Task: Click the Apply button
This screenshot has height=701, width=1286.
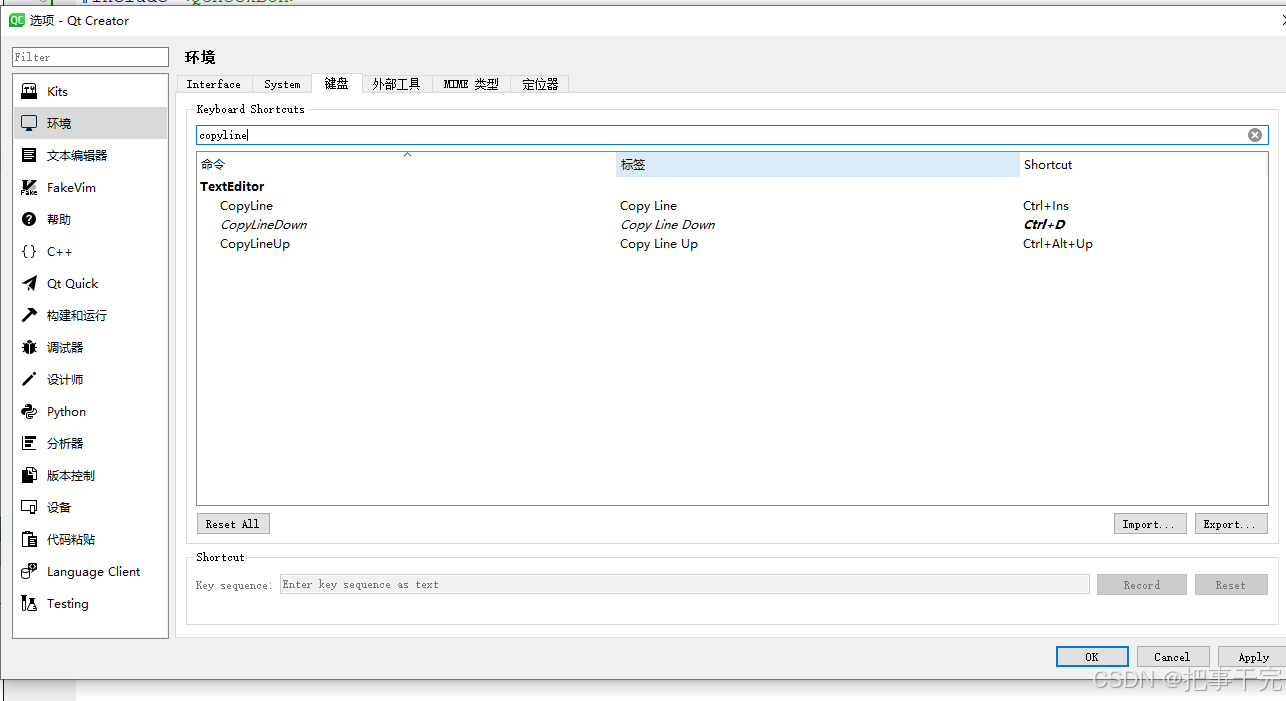Action: coord(1253,657)
